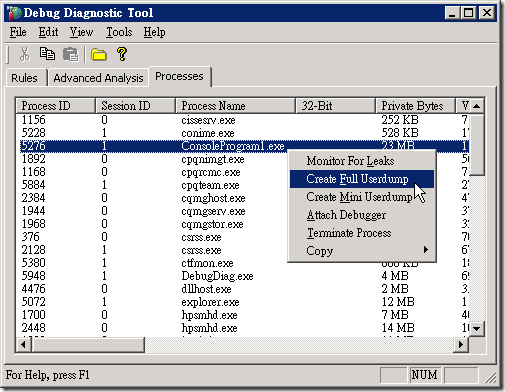Open the Edit menu
Image resolution: width=505 pixels, height=392 pixels.
48,32
